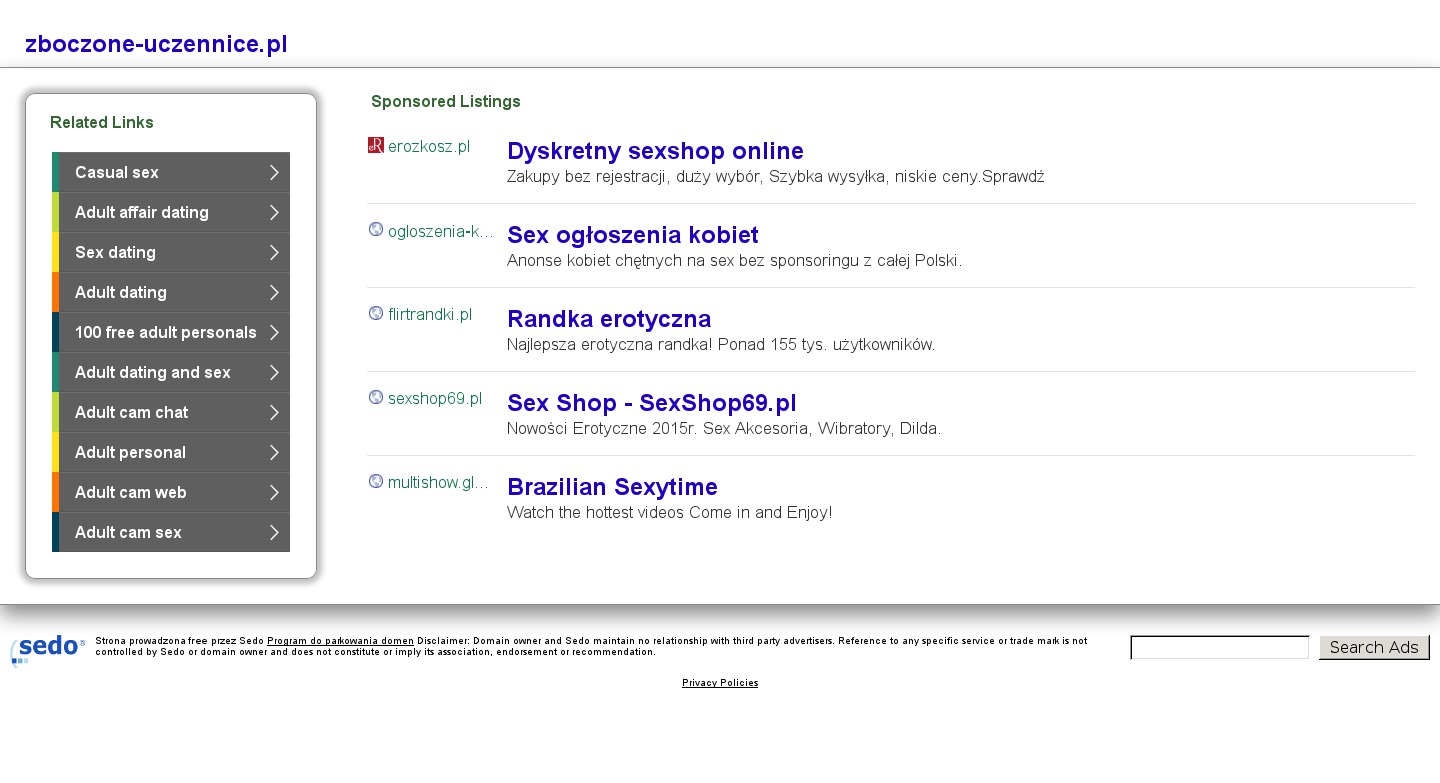Click the erozkosz.pl red favicon icon

376,146
